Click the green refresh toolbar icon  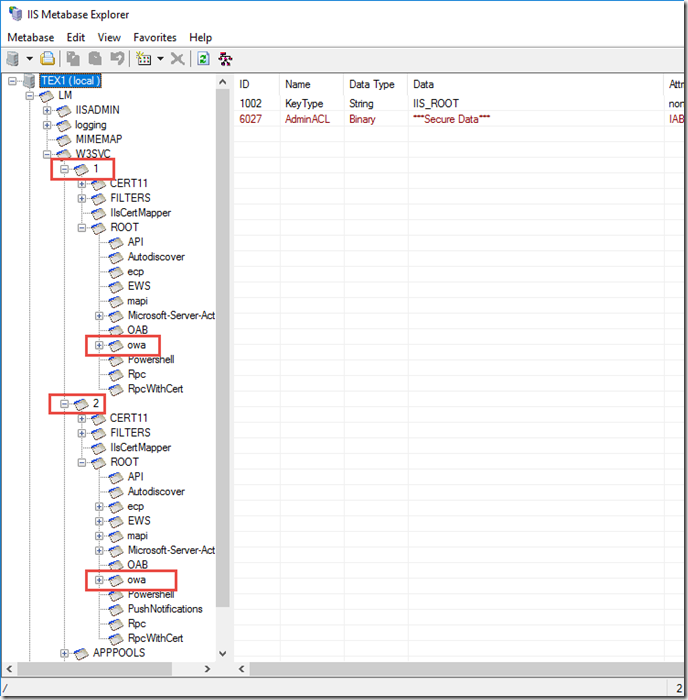click(203, 59)
